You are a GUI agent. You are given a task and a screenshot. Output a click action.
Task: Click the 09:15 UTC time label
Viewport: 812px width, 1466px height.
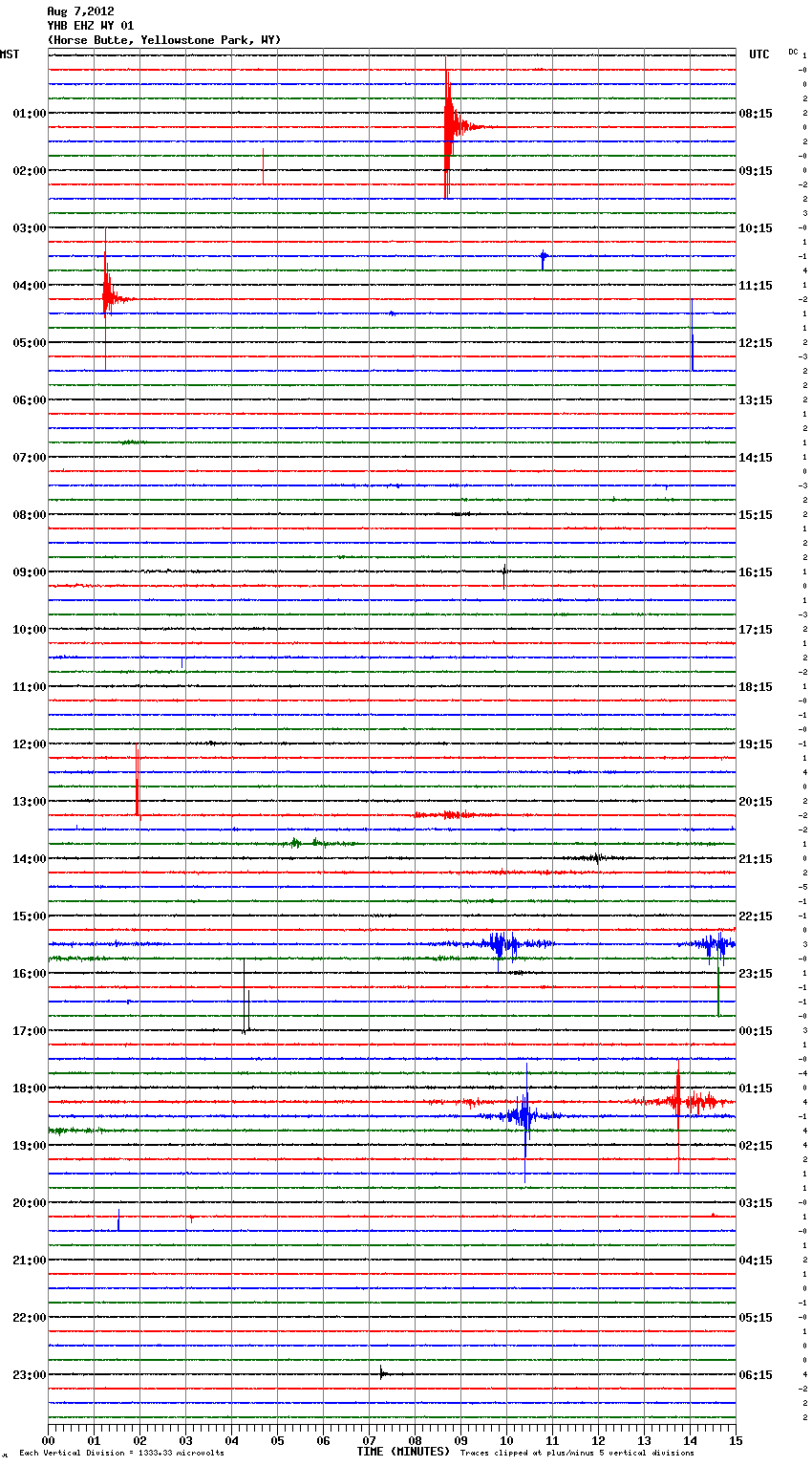click(756, 170)
